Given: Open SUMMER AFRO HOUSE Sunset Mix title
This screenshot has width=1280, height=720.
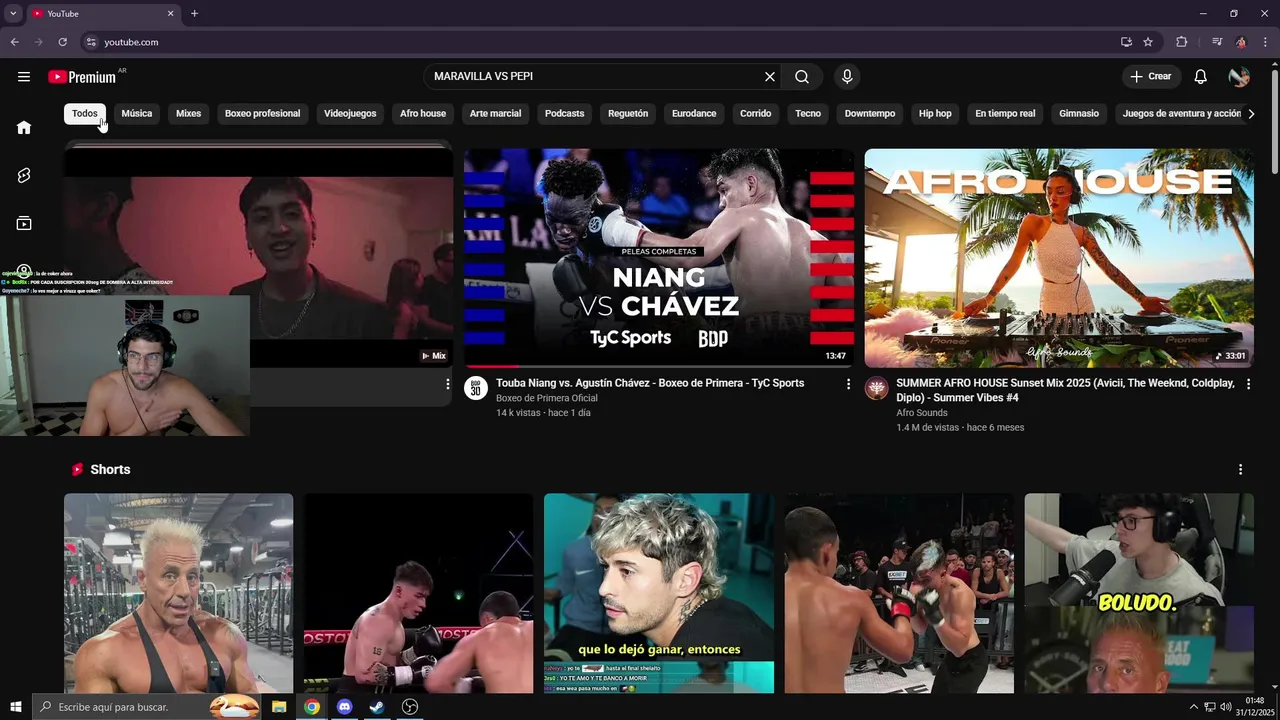Looking at the screenshot, I should click(1065, 390).
